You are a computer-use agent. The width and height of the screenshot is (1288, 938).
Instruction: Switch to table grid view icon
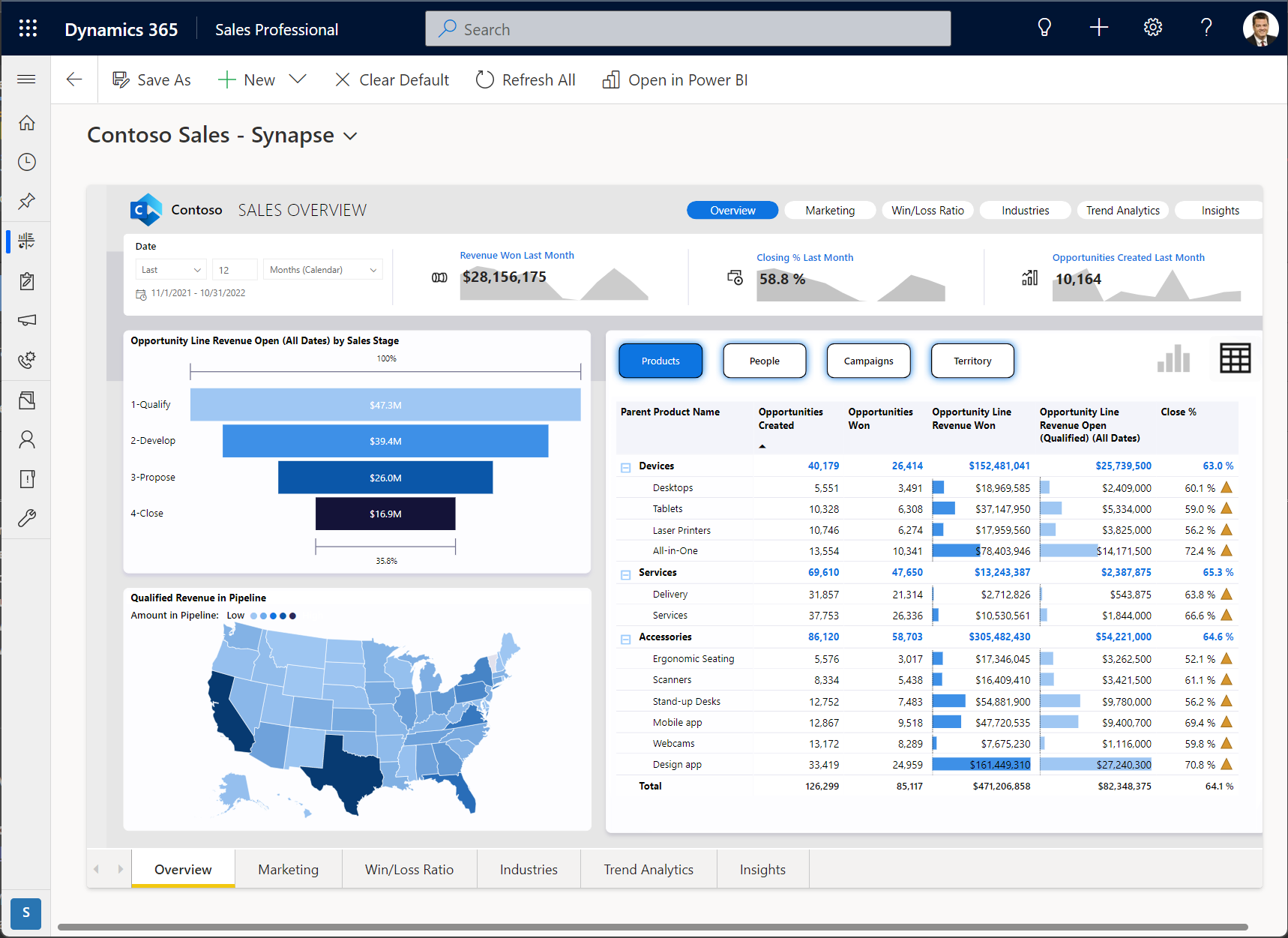[1235, 358]
